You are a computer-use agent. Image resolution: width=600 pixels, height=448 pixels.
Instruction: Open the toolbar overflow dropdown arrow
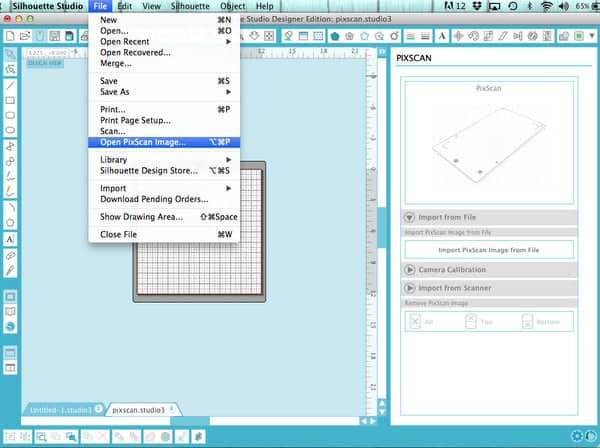click(592, 36)
